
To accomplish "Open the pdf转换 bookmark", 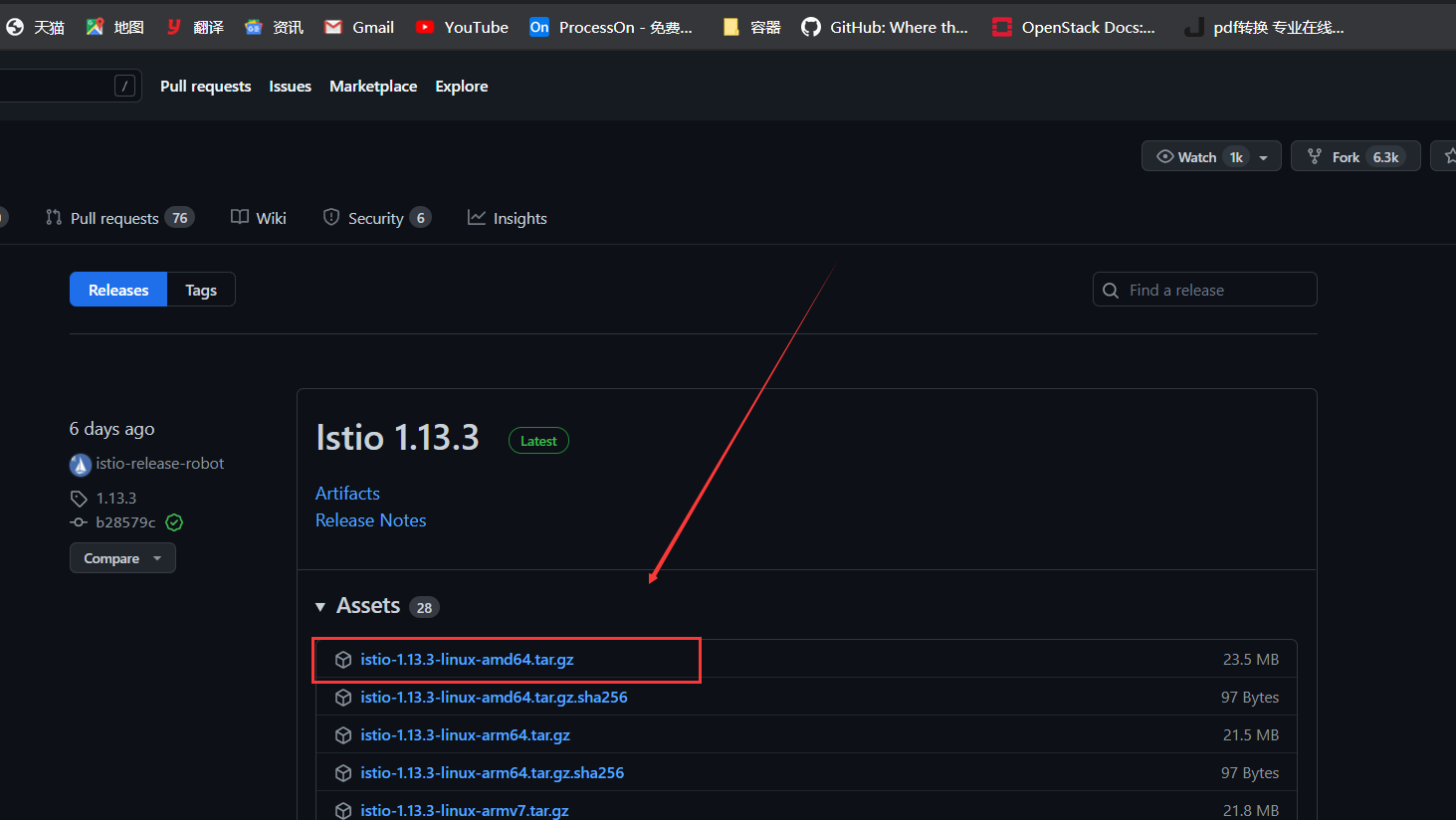I will [x=1264, y=27].
